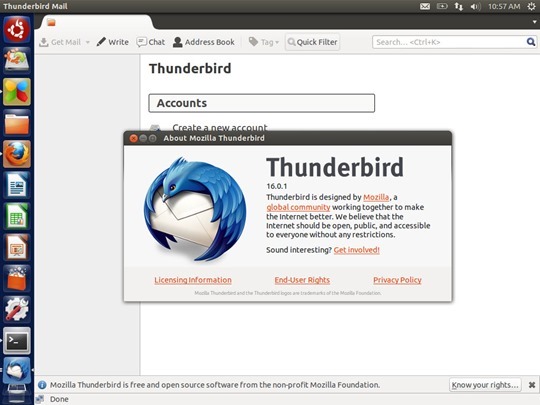Viewport: 540px width, 405px height.
Task: Click the Get Mail toolbar button
Action: pyautogui.click(x=60, y=42)
